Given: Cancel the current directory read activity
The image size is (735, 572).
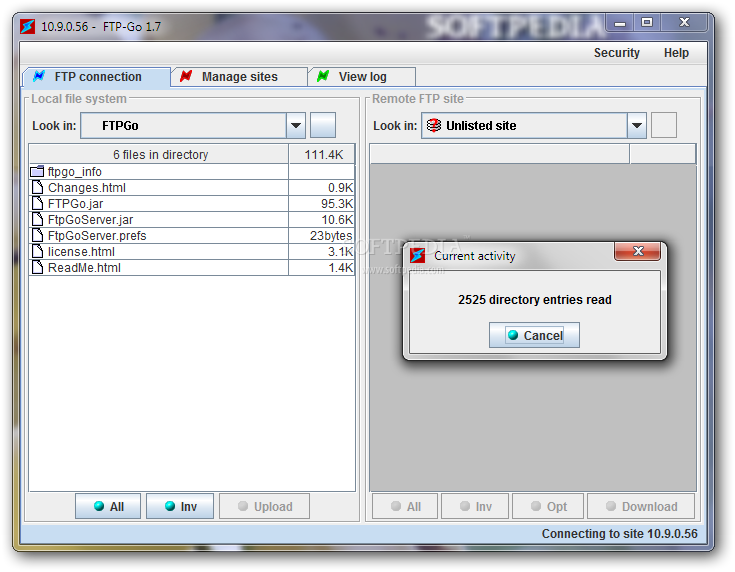Looking at the screenshot, I should pyautogui.click(x=534, y=335).
